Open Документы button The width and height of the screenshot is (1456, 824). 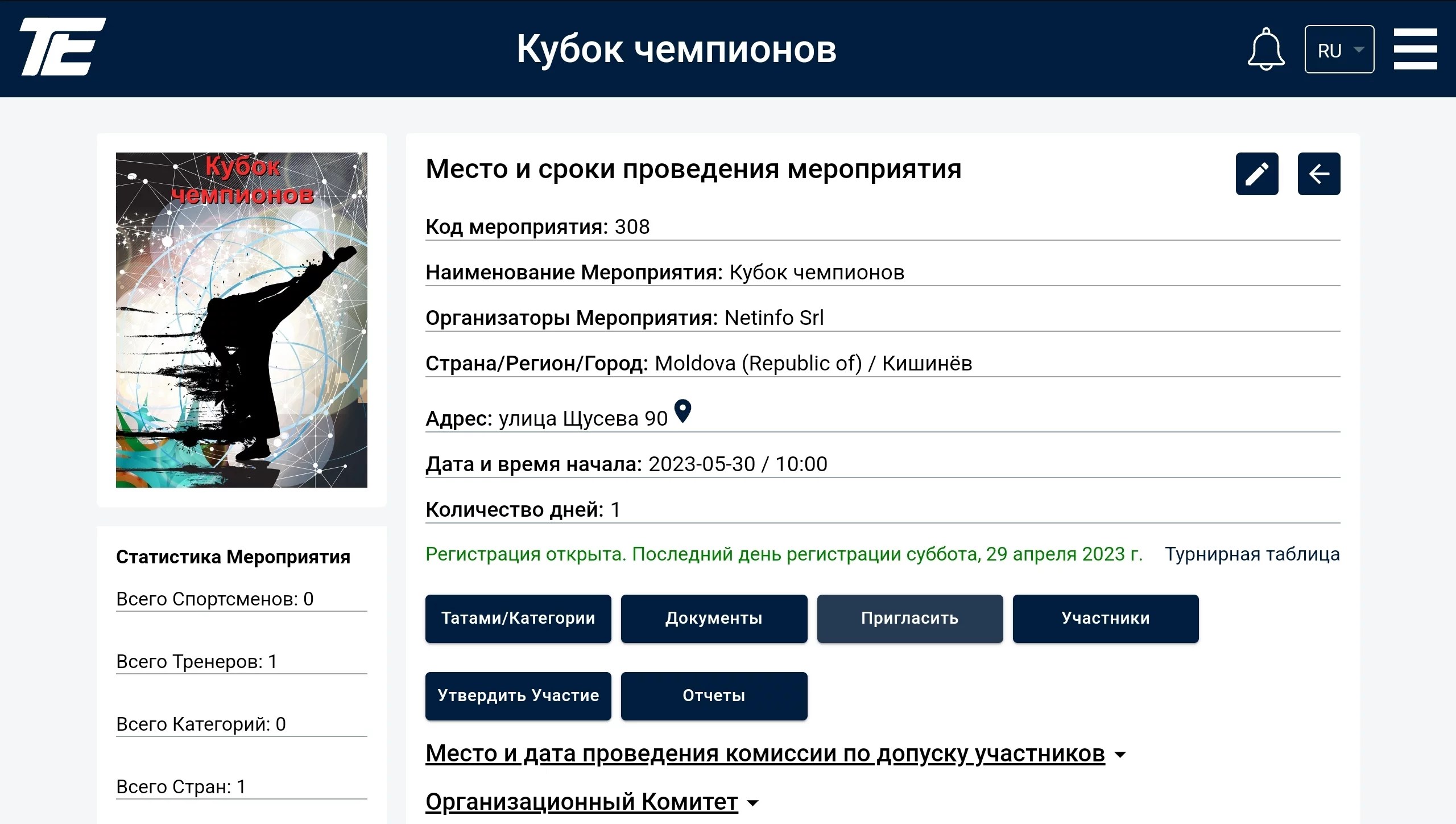(x=714, y=619)
